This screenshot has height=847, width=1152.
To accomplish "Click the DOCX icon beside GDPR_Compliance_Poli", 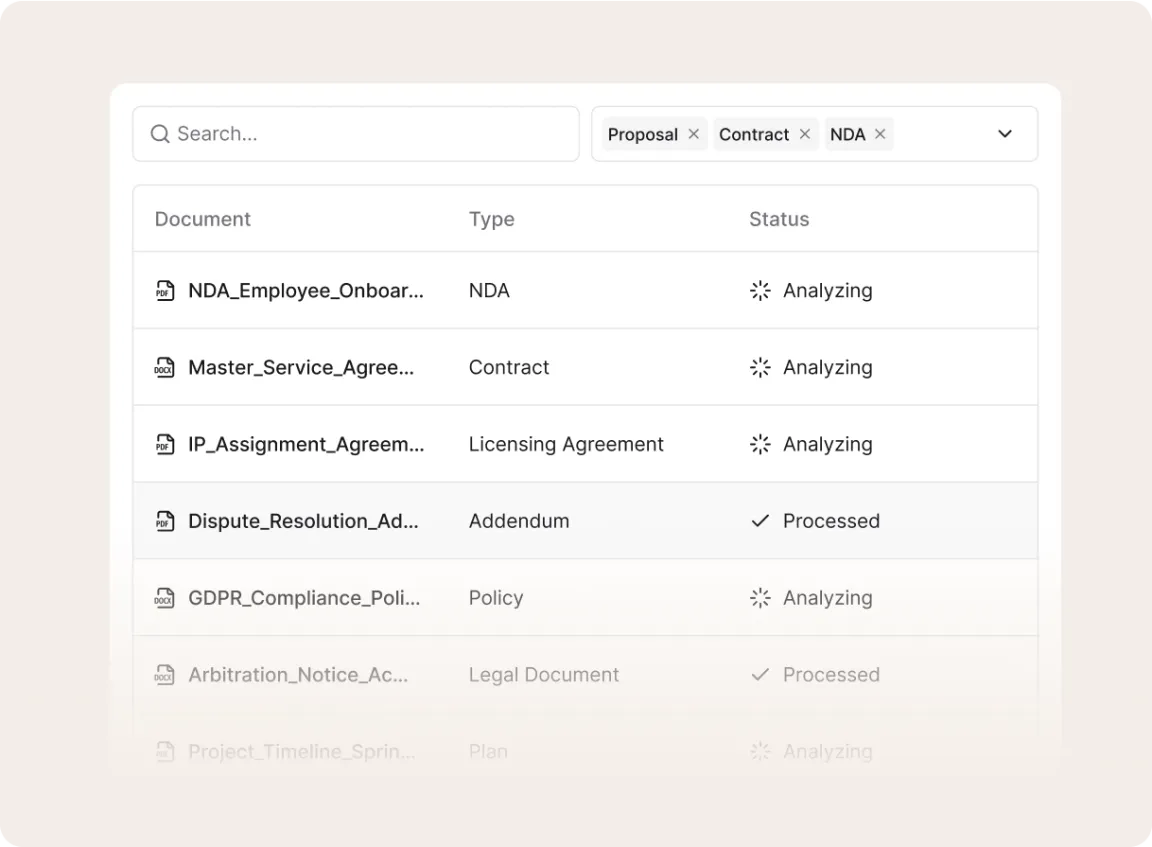I will coord(165,598).
